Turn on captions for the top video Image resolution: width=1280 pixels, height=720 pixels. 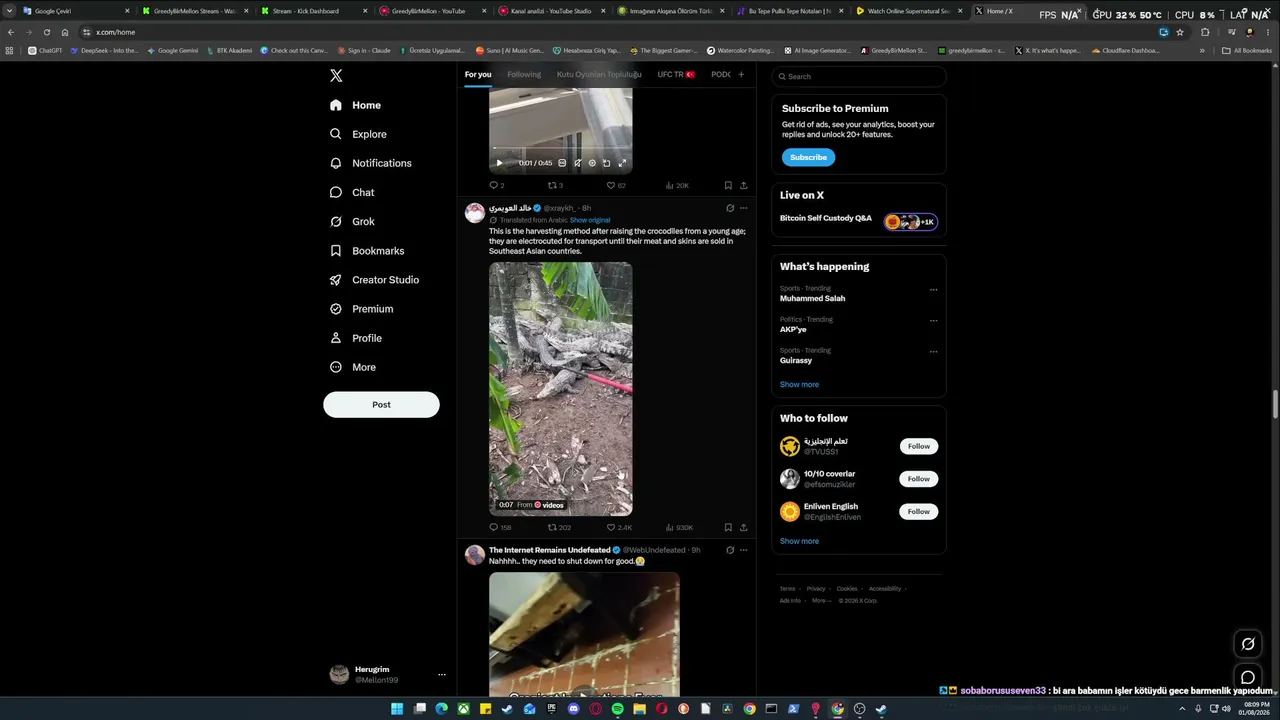[x=562, y=163]
